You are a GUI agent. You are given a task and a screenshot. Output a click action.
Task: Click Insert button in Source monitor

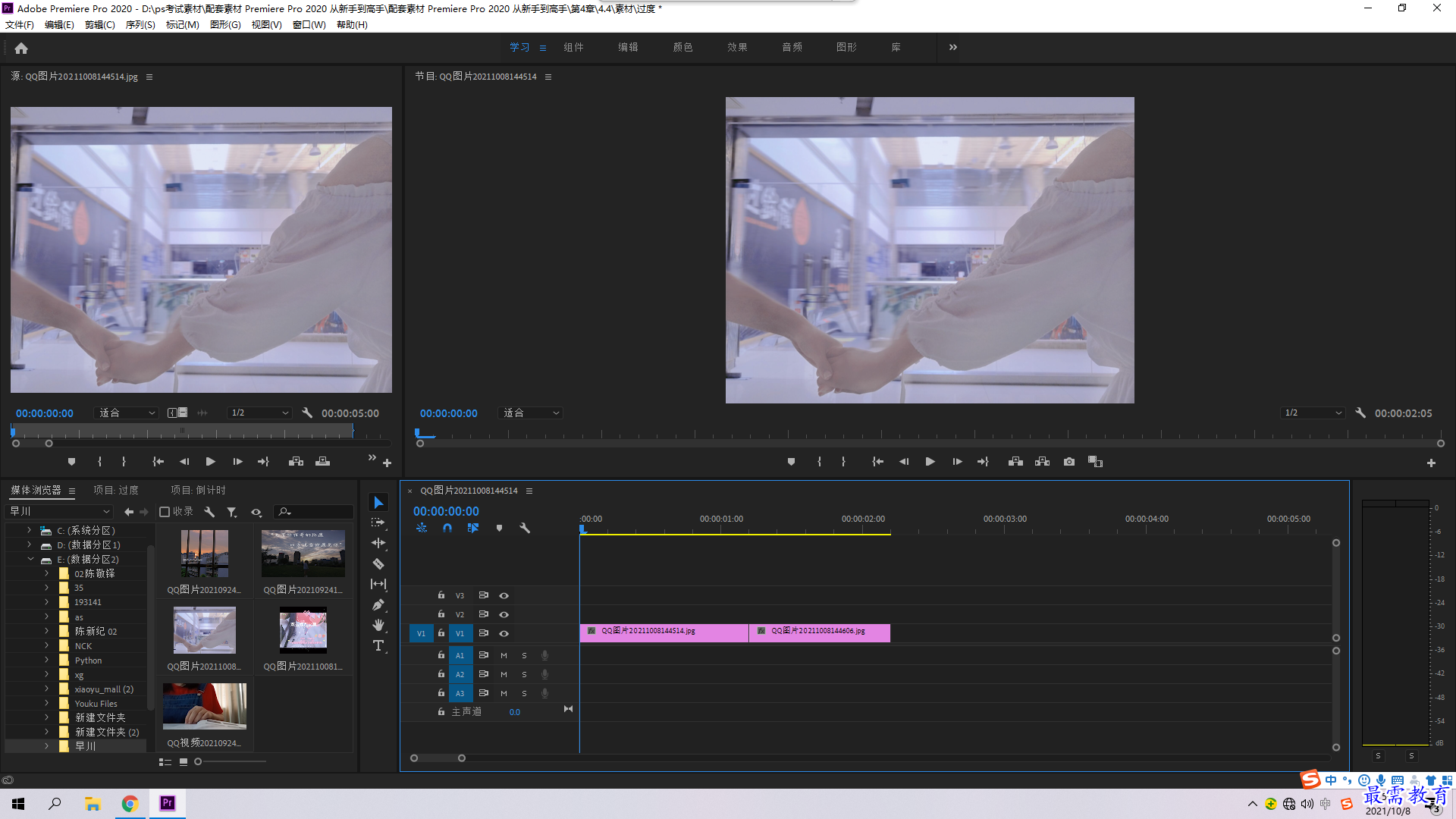pyautogui.click(x=297, y=462)
